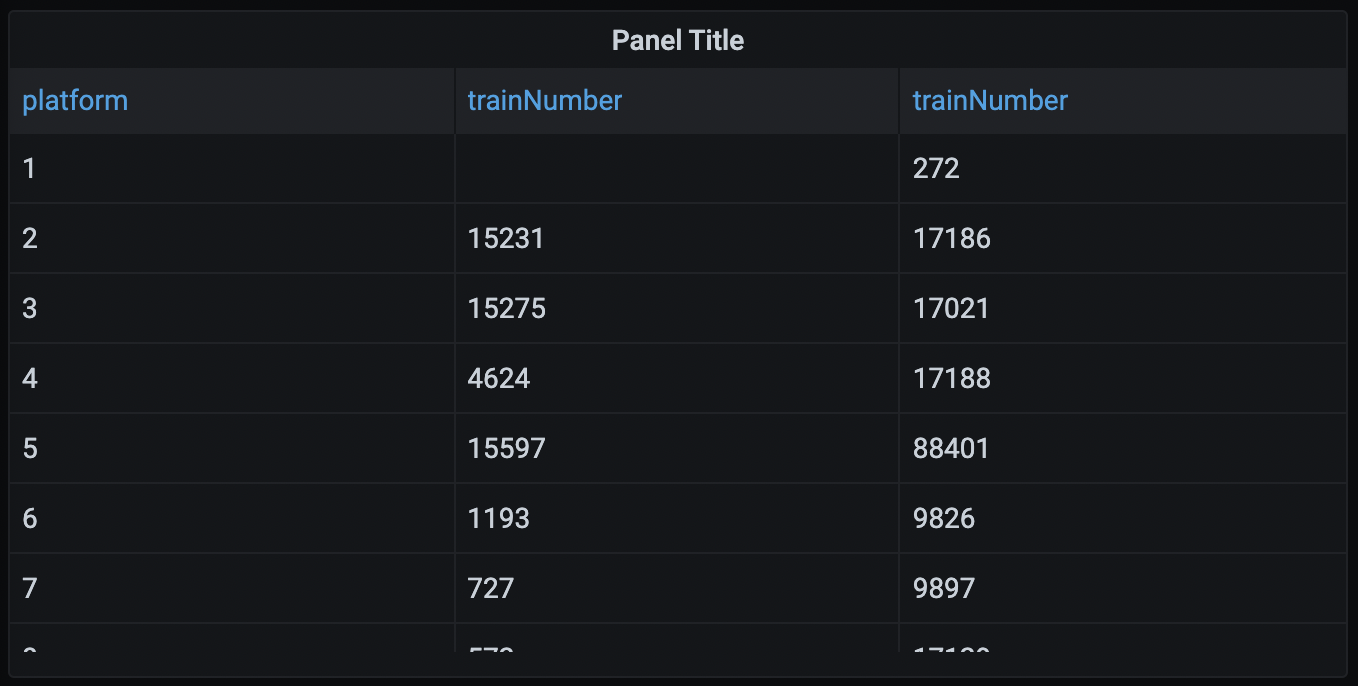The height and width of the screenshot is (686, 1358).
Task: Click the value 15597 in row 5
Action: pyautogui.click(x=507, y=448)
